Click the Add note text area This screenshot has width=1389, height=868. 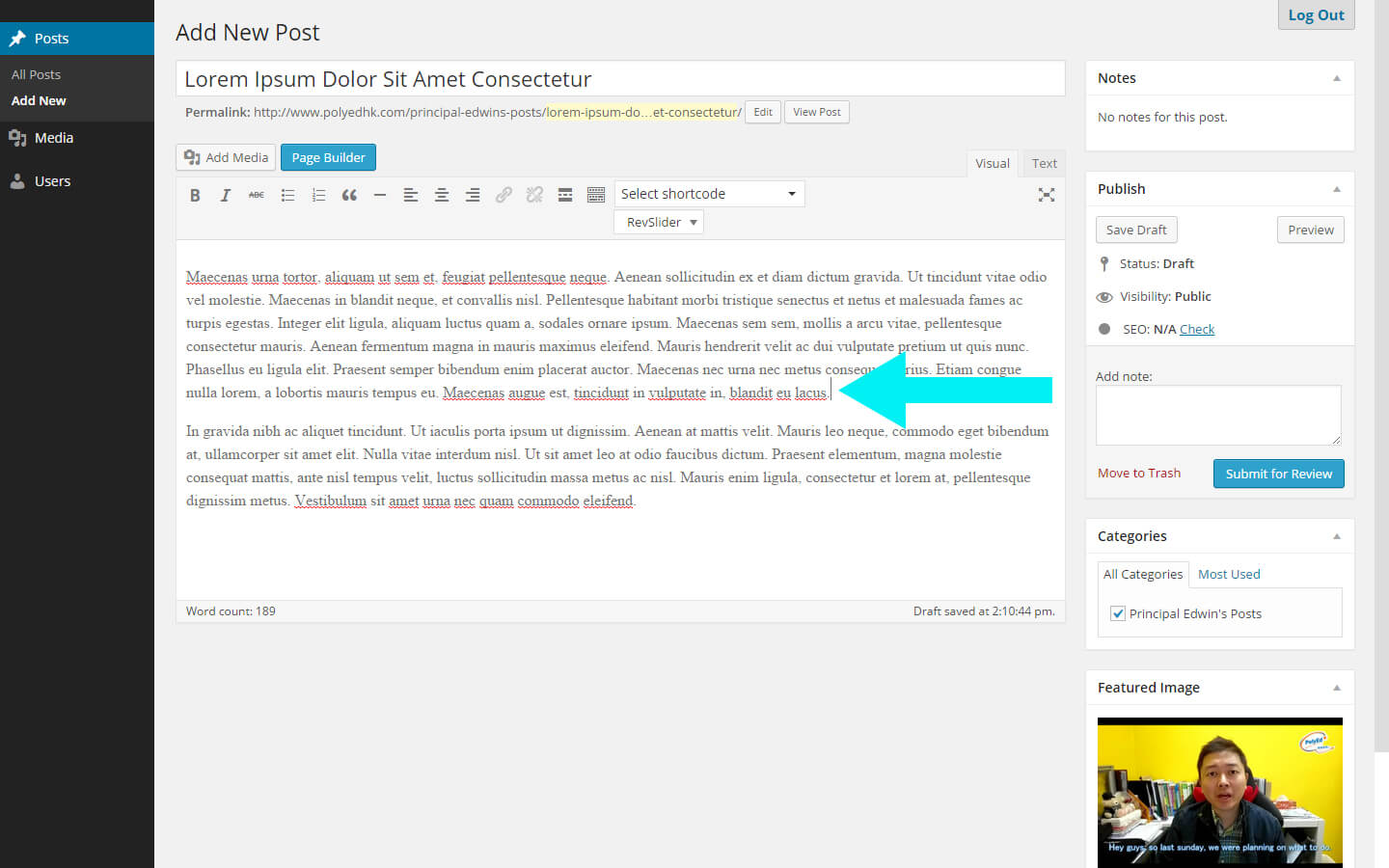(x=1218, y=415)
